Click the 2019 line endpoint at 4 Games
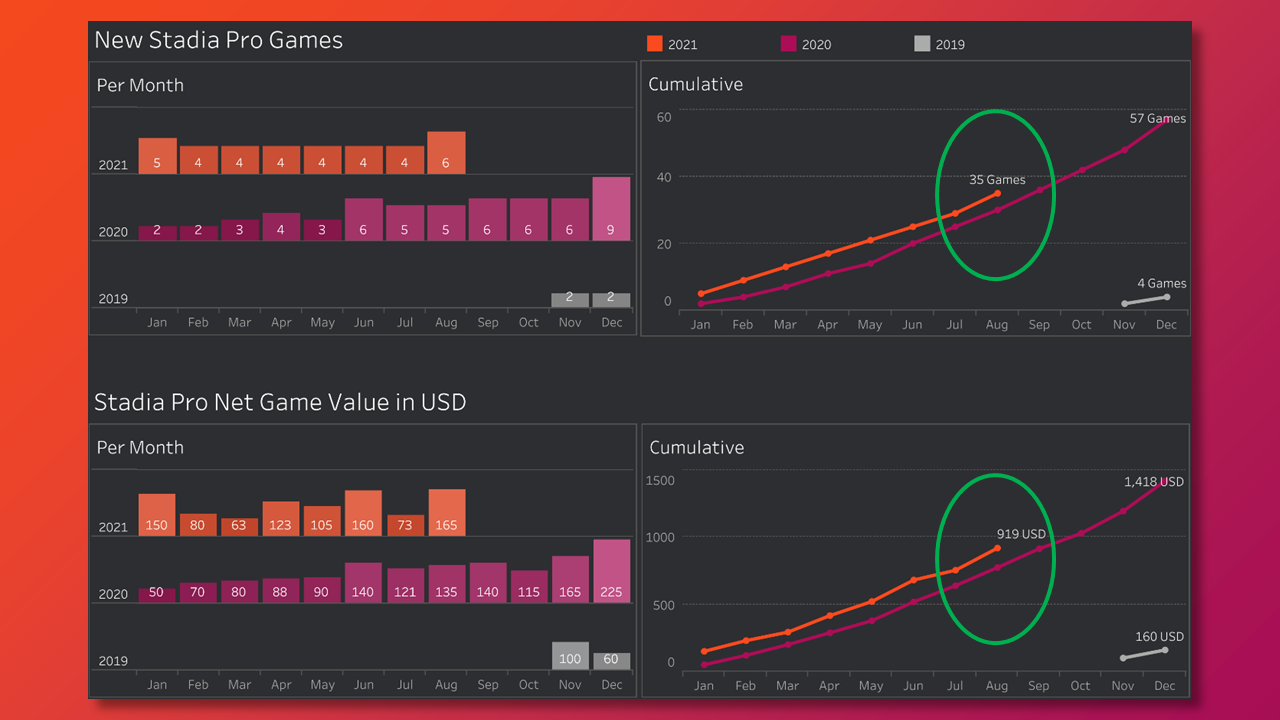 pos(1166,297)
